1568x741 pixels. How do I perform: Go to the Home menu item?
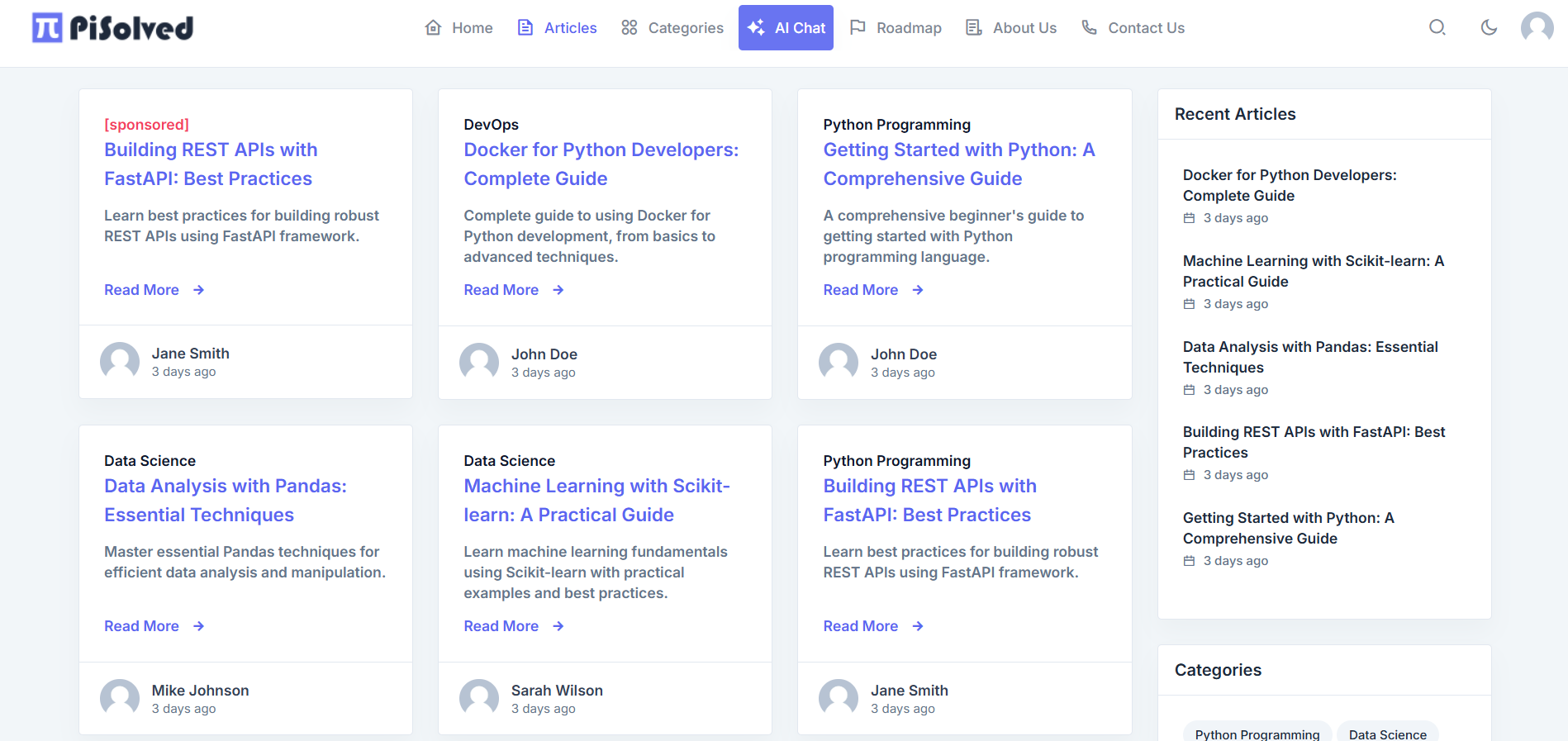pyautogui.click(x=459, y=28)
